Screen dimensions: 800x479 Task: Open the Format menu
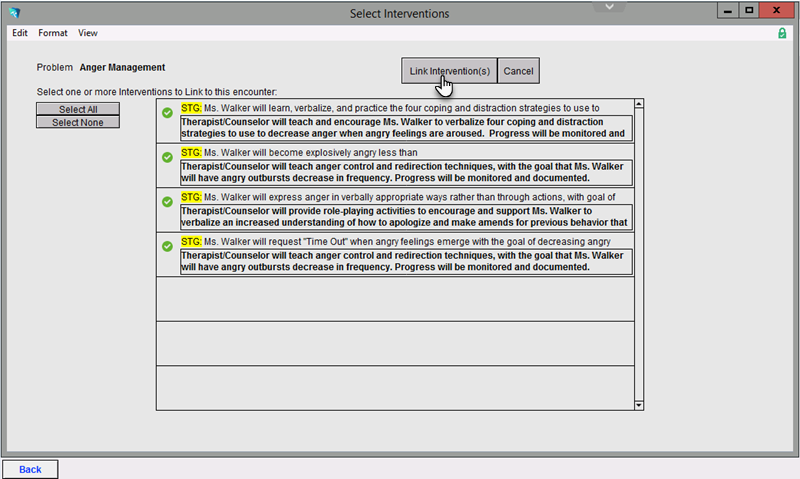(53, 33)
